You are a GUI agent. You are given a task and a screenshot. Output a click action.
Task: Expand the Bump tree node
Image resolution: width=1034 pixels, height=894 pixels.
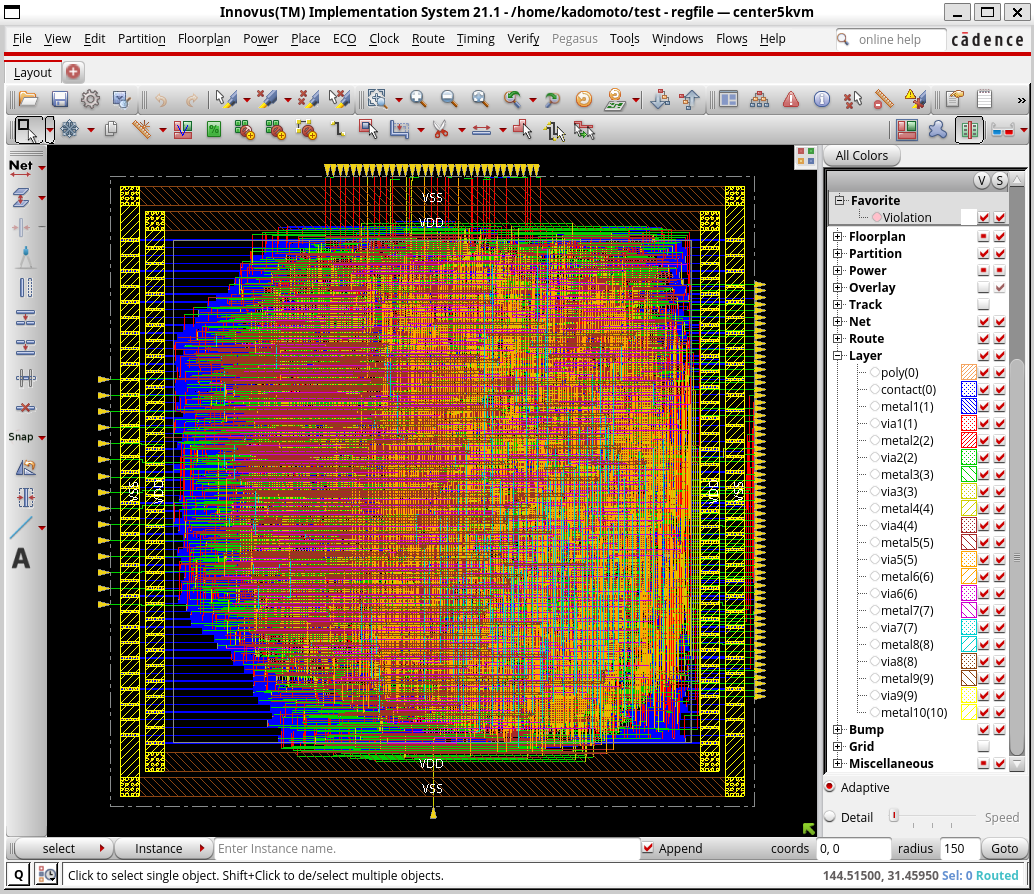pos(837,729)
